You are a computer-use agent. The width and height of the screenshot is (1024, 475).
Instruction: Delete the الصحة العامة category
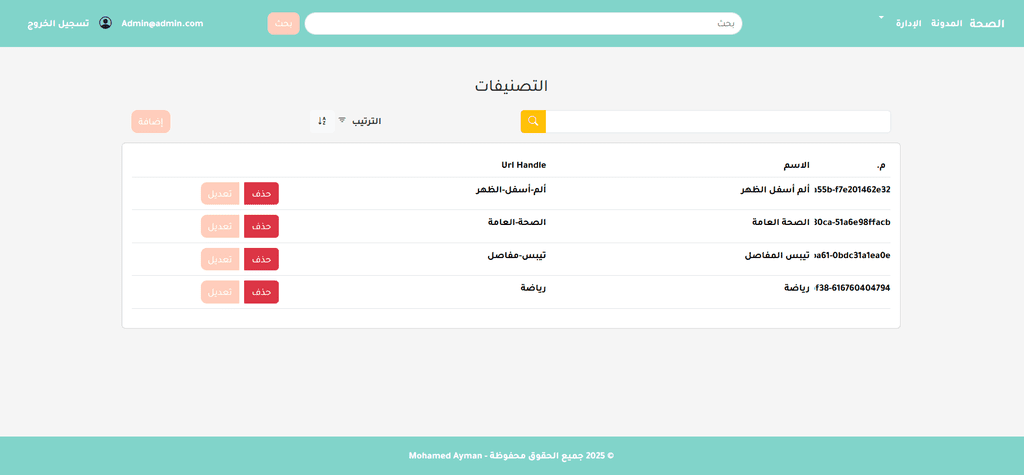point(261,226)
